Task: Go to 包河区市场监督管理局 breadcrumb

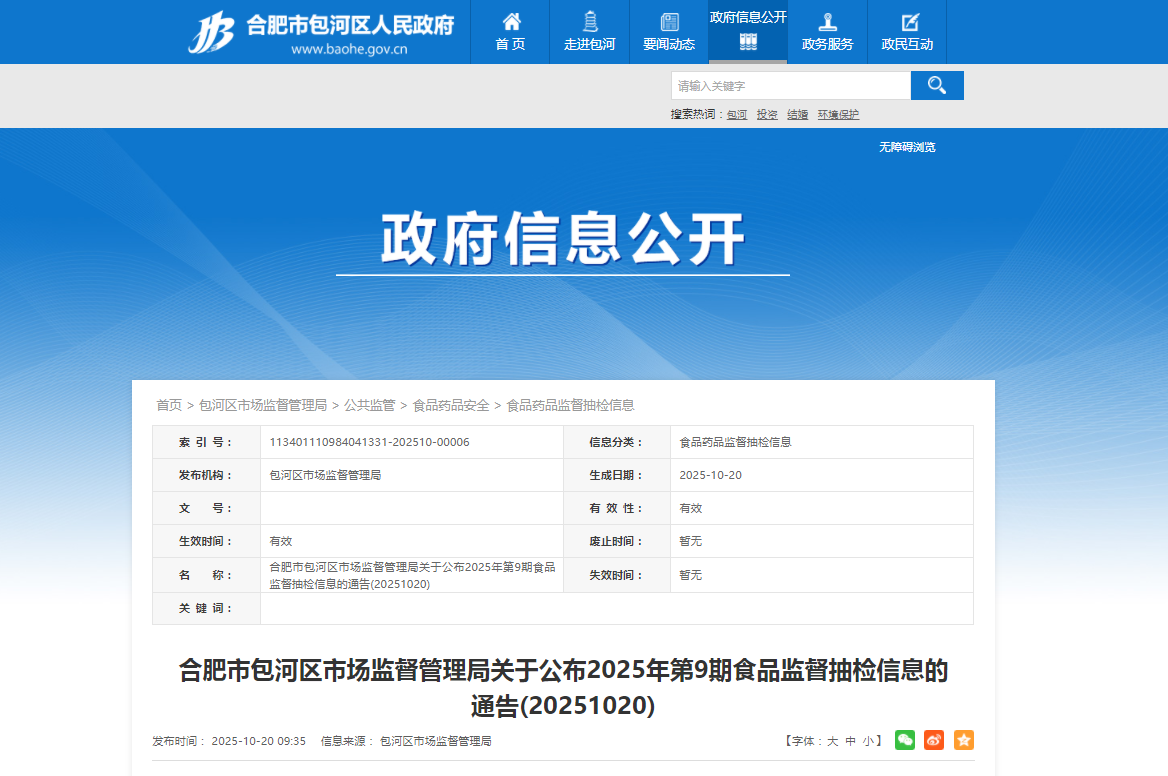Action: pos(263,405)
